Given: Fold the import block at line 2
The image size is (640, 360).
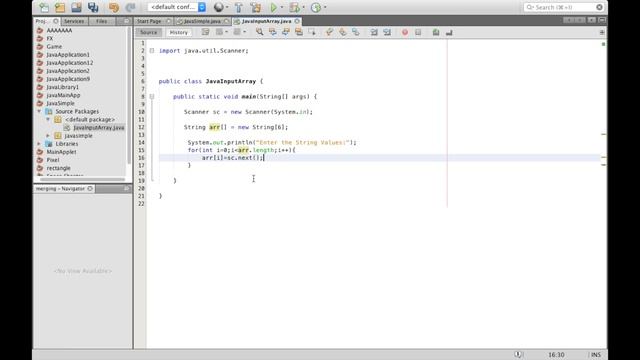Looking at the screenshot, I should (152, 51).
